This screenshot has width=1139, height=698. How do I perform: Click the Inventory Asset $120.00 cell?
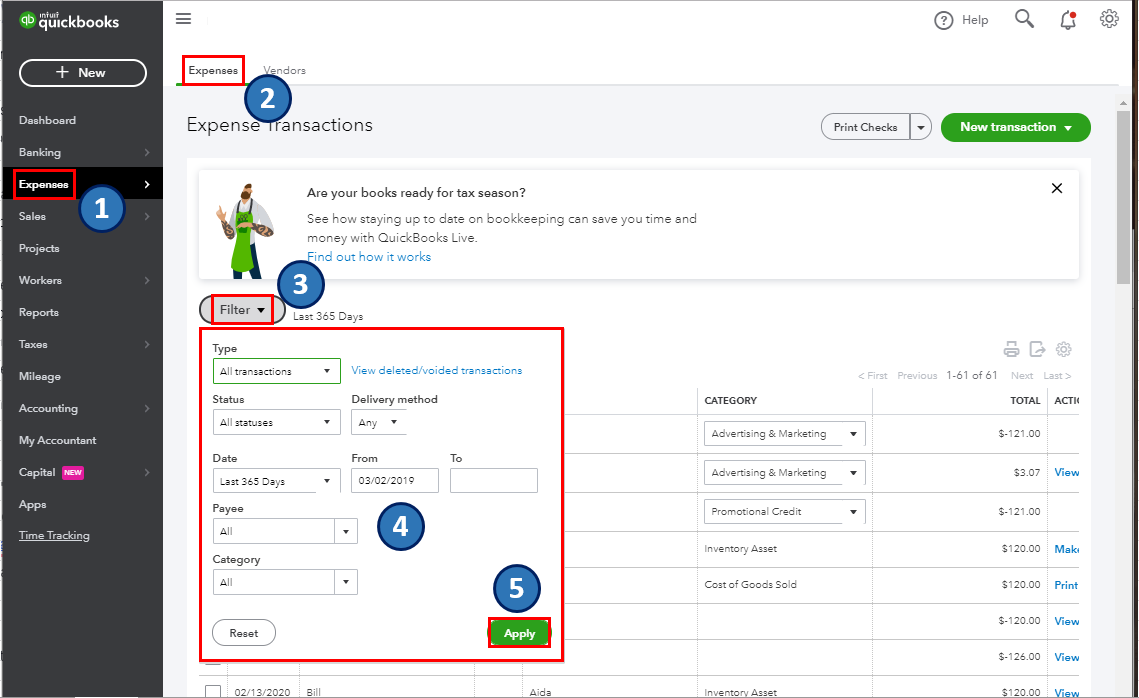740,548
